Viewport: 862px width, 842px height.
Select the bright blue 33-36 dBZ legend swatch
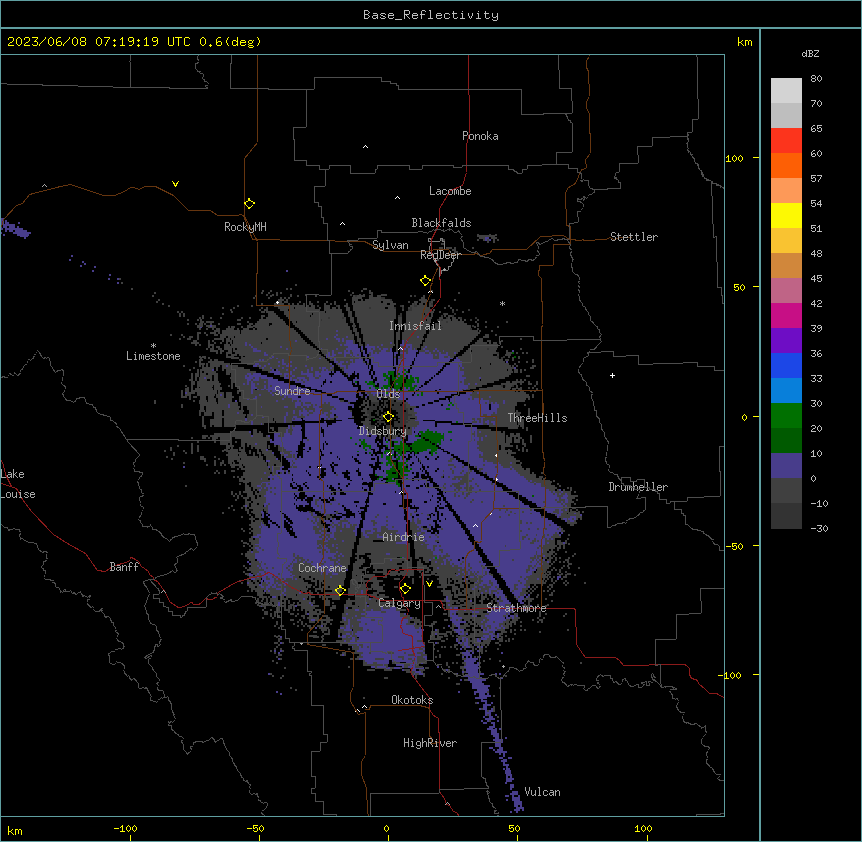click(786, 365)
